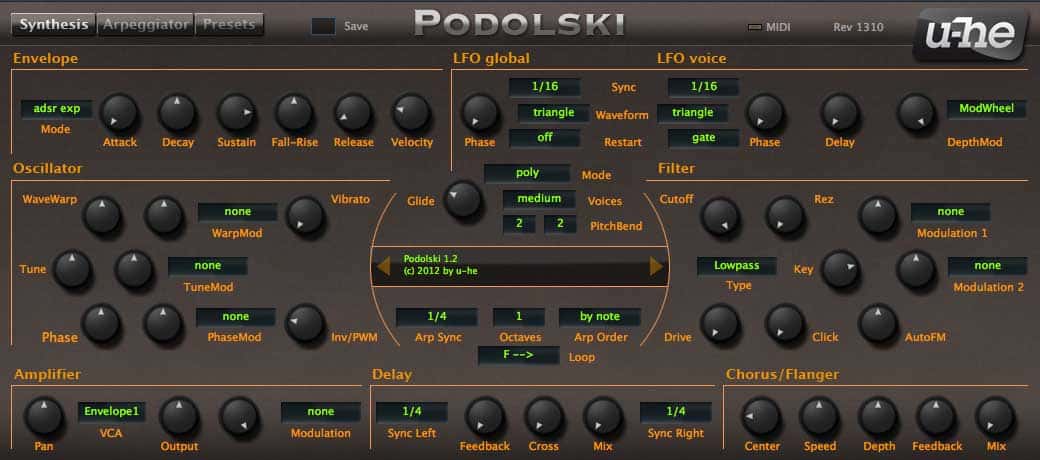Click the Glide knob
Image resolution: width=1040 pixels, height=460 pixels.
[462, 198]
